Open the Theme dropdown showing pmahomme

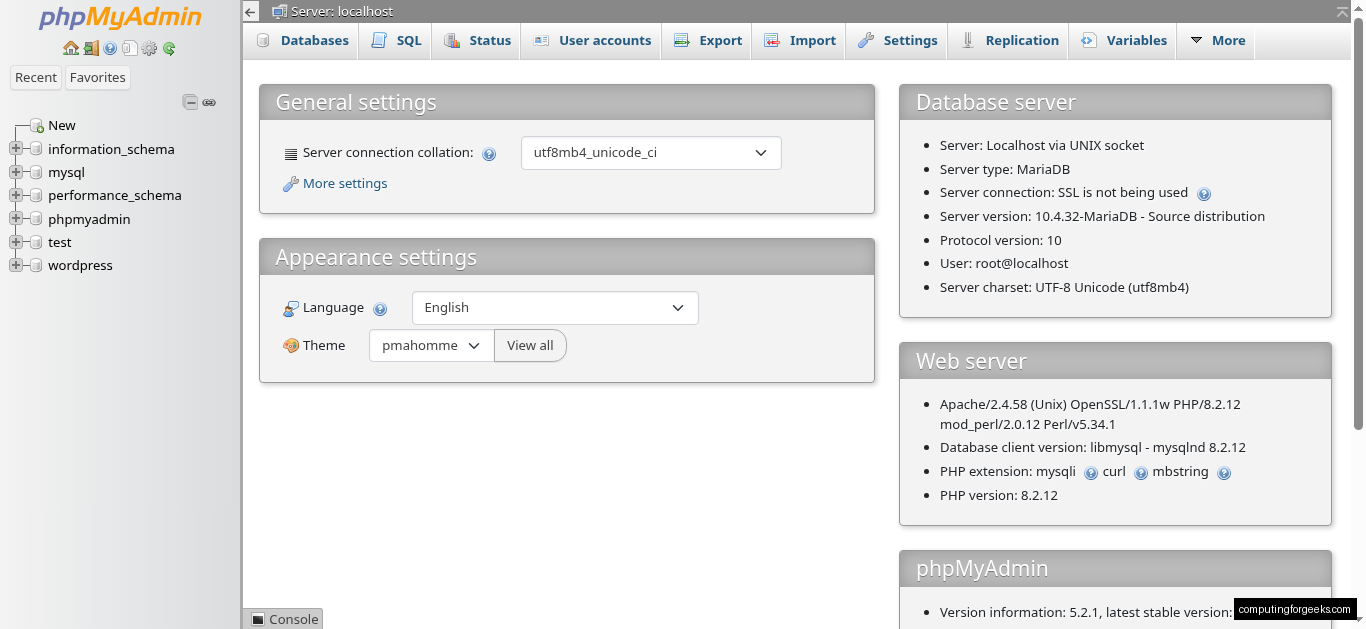(x=431, y=346)
